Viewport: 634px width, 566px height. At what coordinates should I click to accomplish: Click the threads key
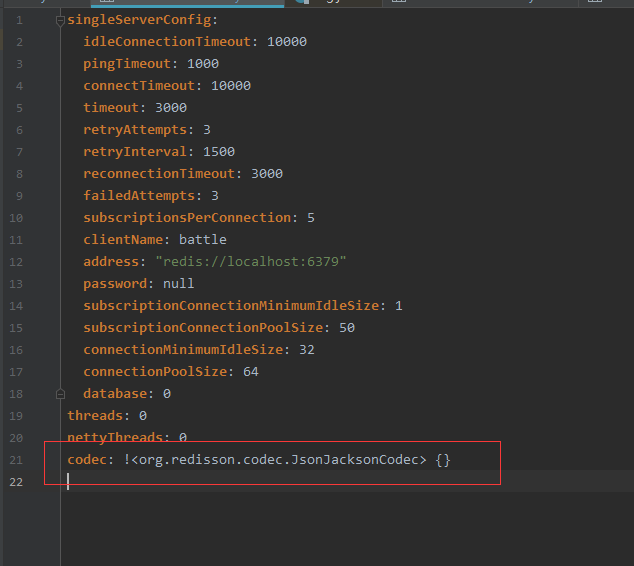pyautogui.click(x=95, y=416)
